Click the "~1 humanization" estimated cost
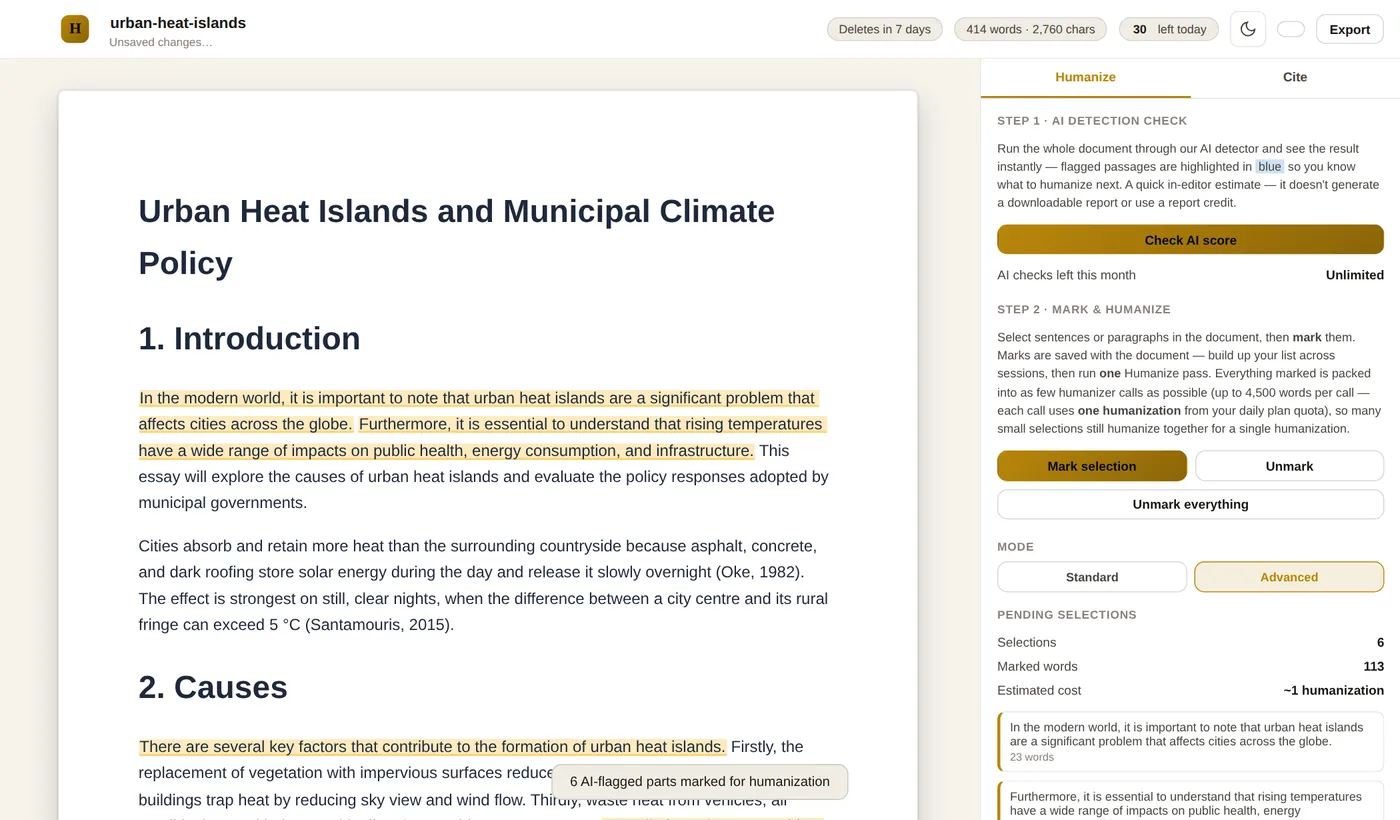 (x=1333, y=690)
